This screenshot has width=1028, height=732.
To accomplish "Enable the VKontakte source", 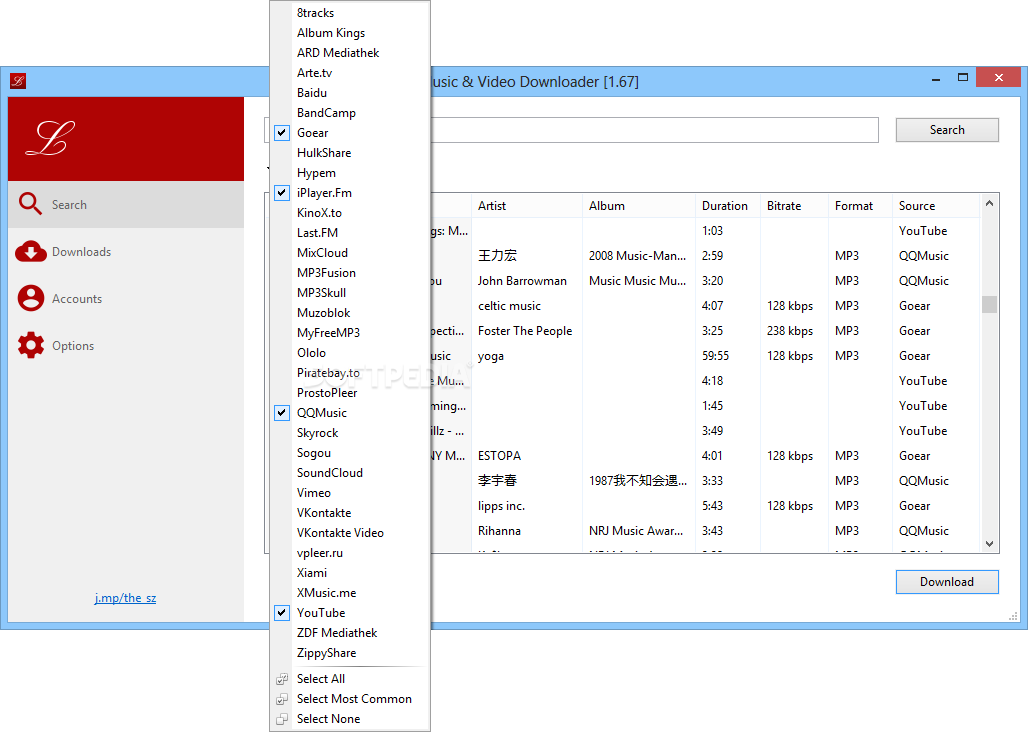I will (350, 512).
